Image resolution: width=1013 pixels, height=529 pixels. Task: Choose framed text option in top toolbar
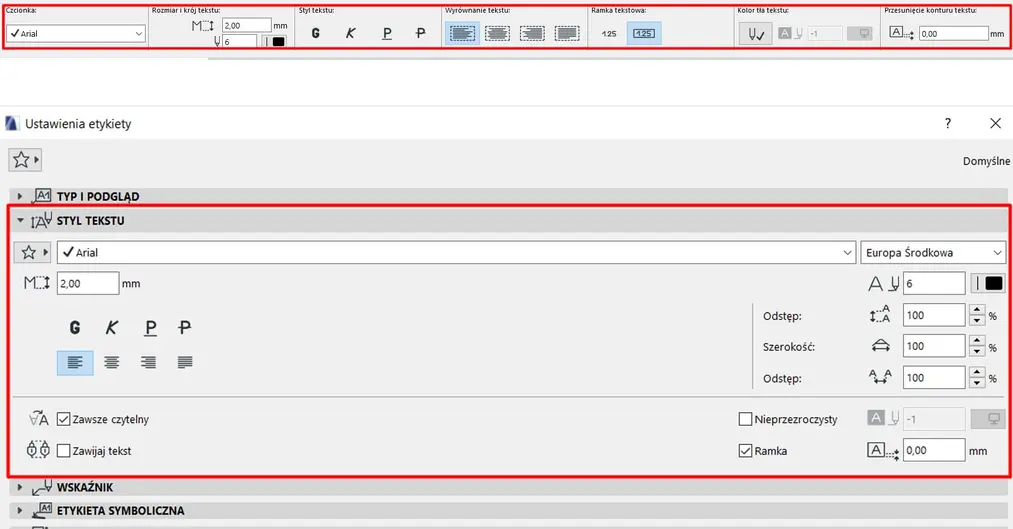[643, 34]
